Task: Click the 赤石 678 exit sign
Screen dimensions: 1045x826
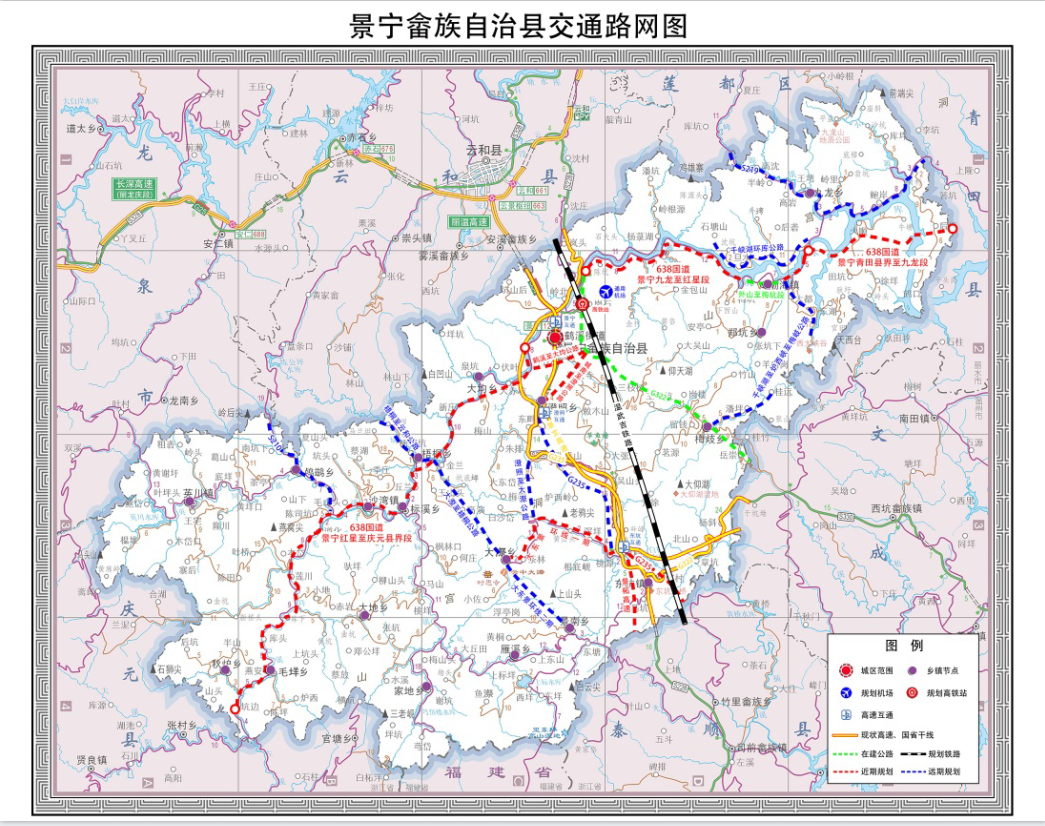Action: [379, 149]
